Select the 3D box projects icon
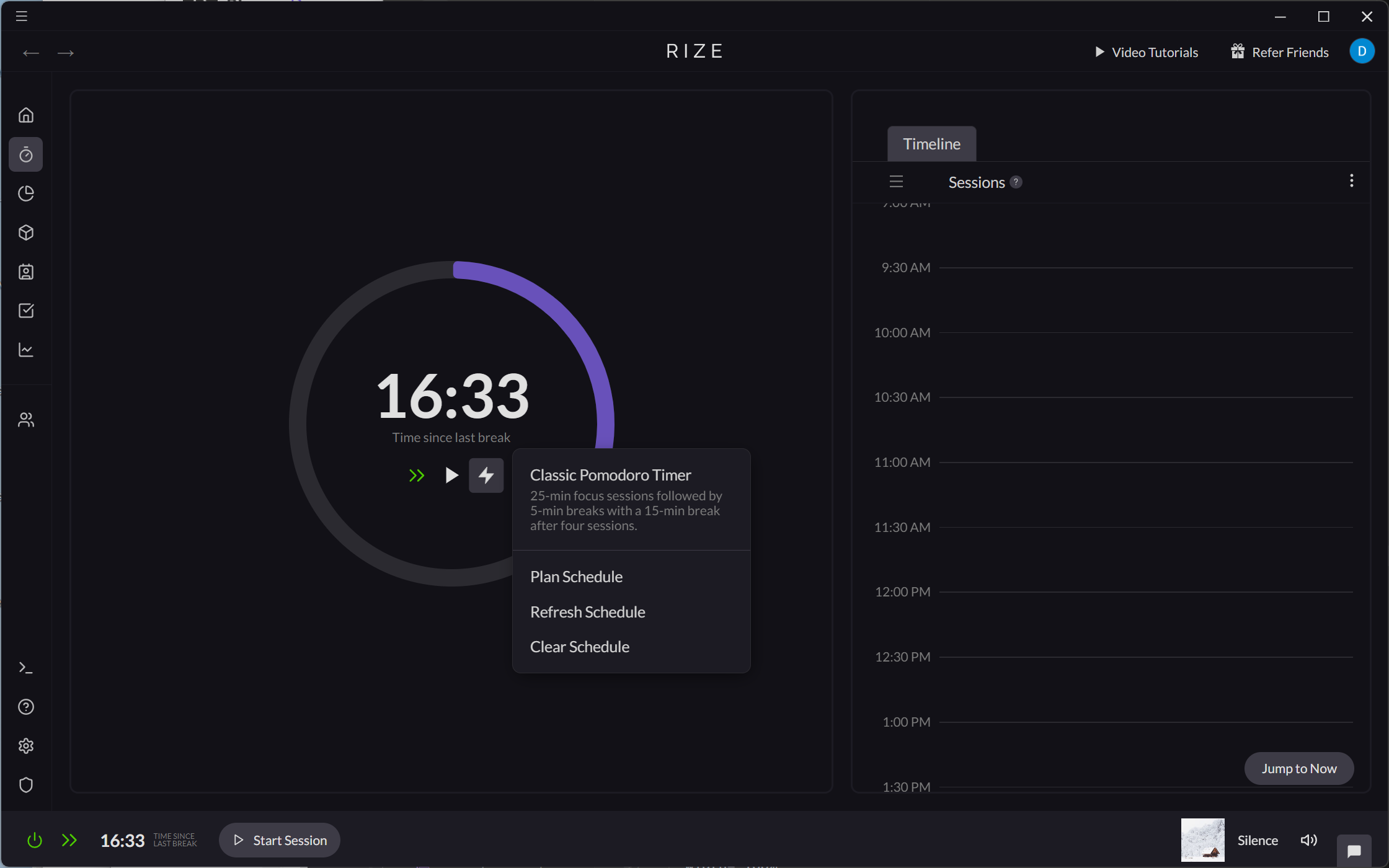Viewport: 1389px width, 868px height. point(26,232)
